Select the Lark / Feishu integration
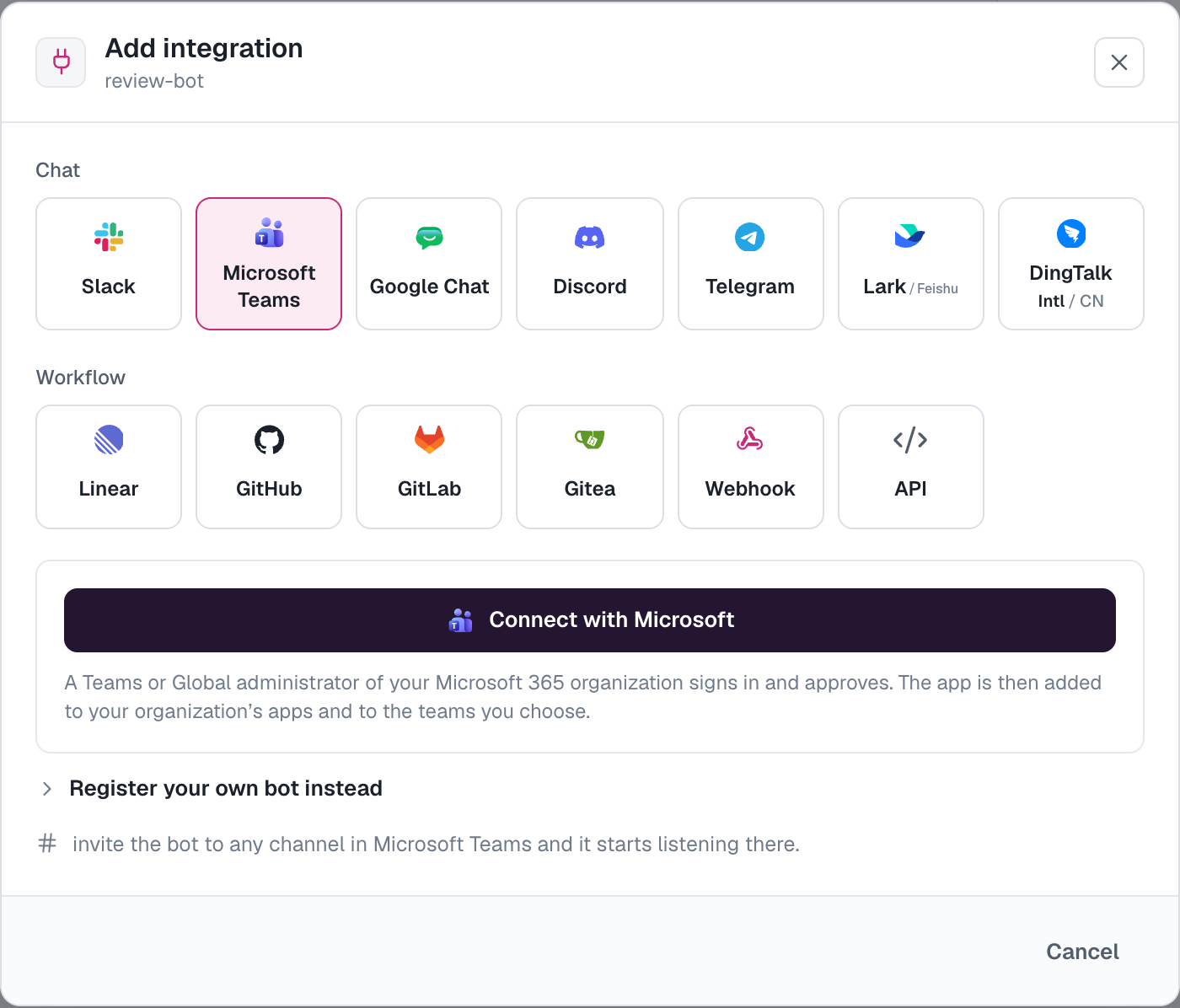 (911, 264)
